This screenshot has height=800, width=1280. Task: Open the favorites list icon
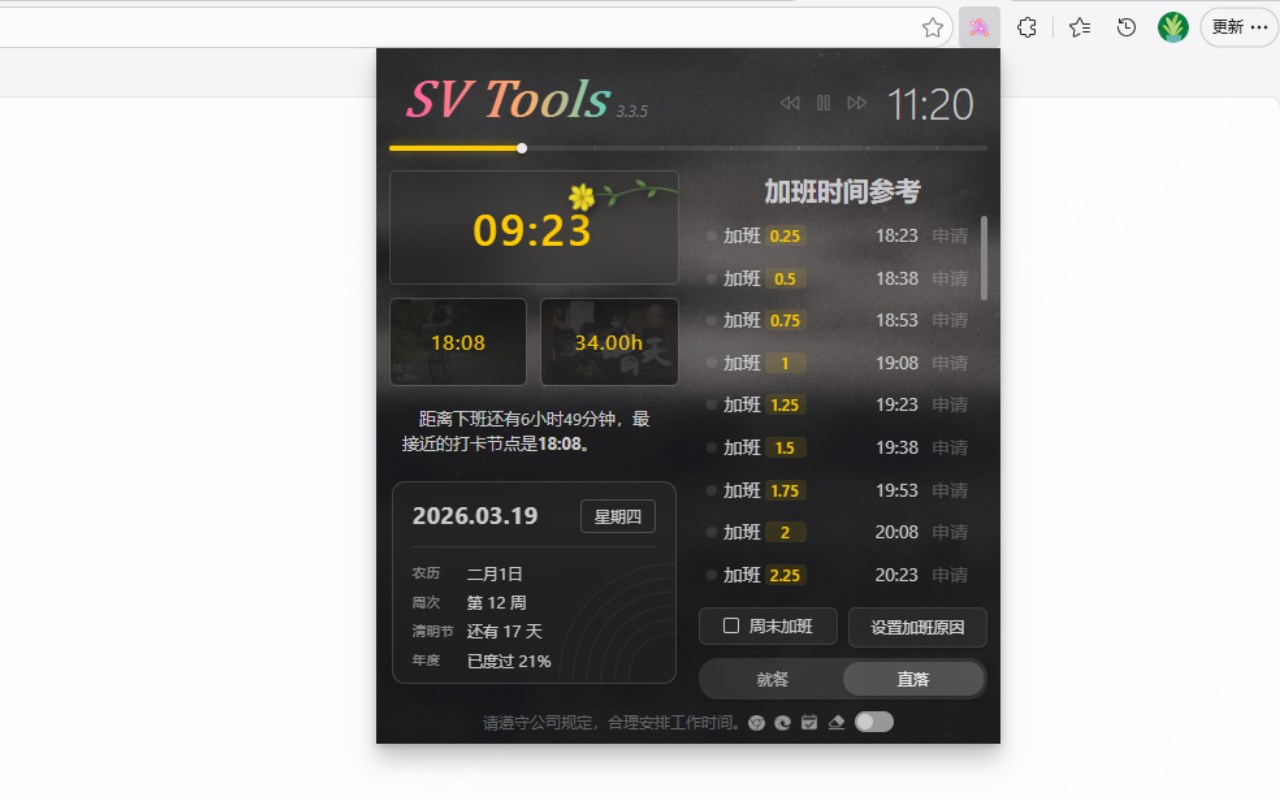click(1080, 28)
